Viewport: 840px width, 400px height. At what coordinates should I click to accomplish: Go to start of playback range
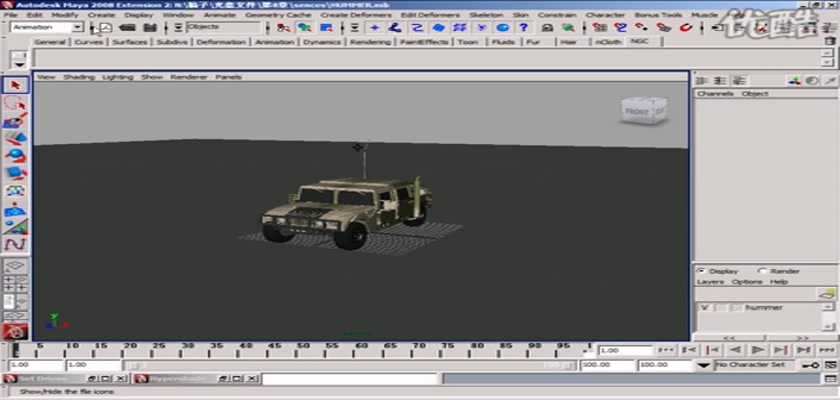coord(666,350)
